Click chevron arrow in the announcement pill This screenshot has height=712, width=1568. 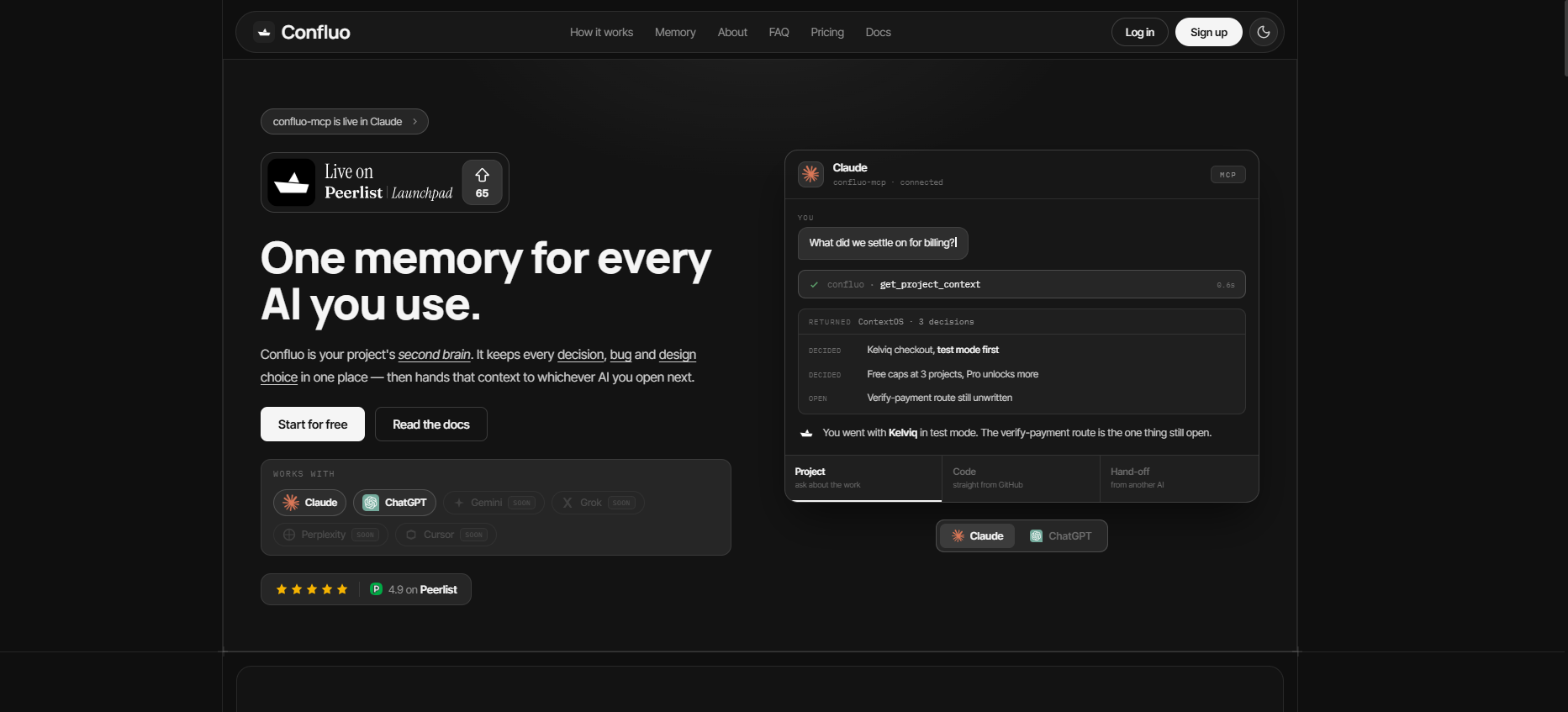click(414, 122)
